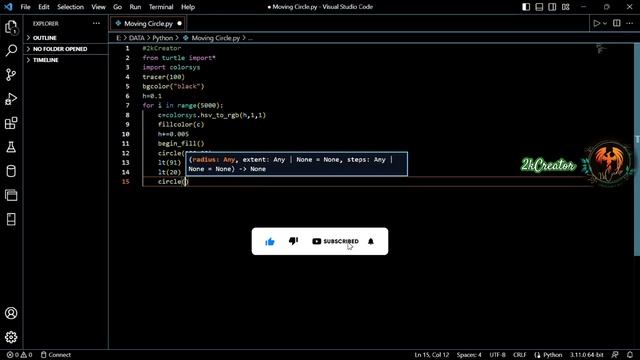Open the Accounts menu icon
Viewport: 640px width, 360px height.
[11, 313]
